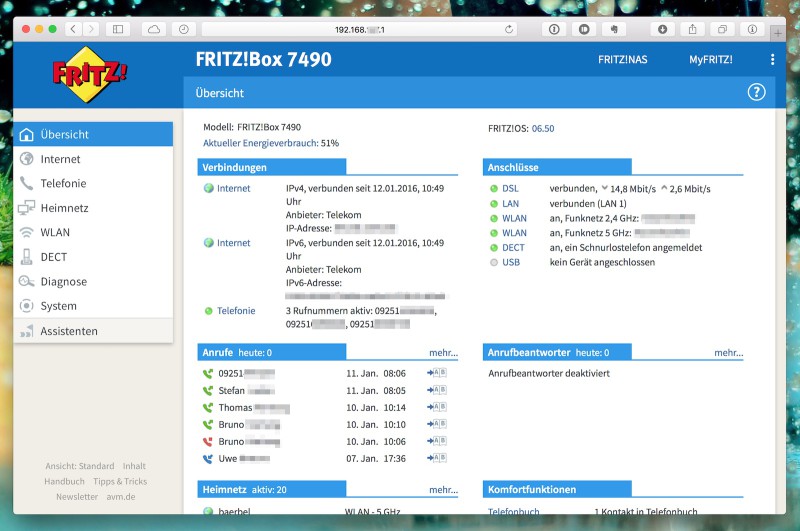This screenshot has width=800, height=531.
Task: Show more calls via Anrufe mehr...
Action: [x=443, y=352]
